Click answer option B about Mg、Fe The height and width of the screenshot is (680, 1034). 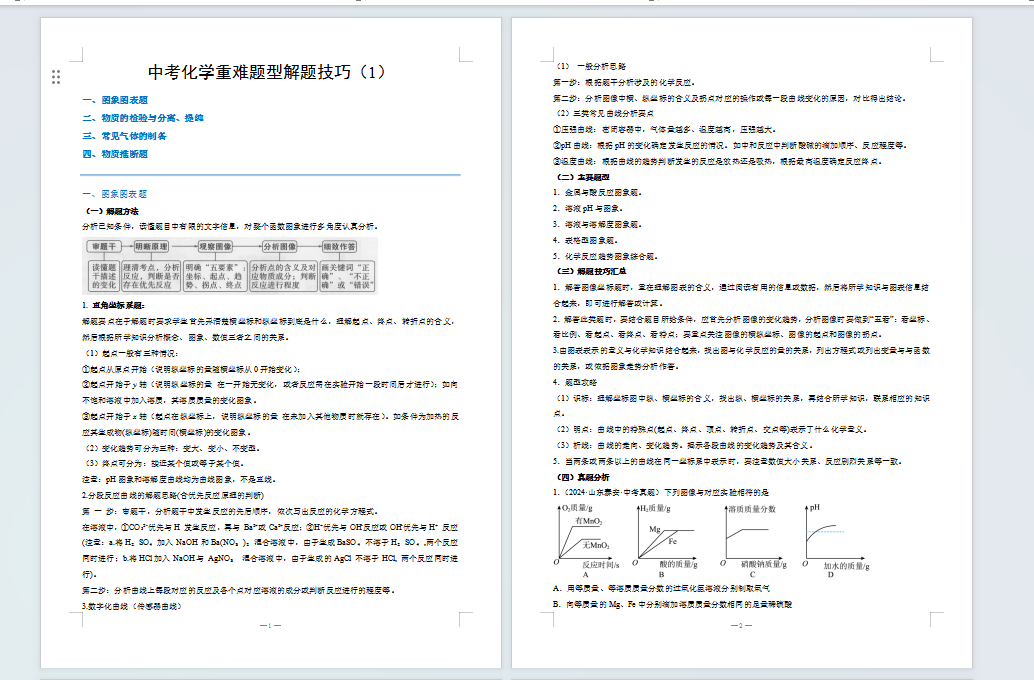(x=673, y=604)
